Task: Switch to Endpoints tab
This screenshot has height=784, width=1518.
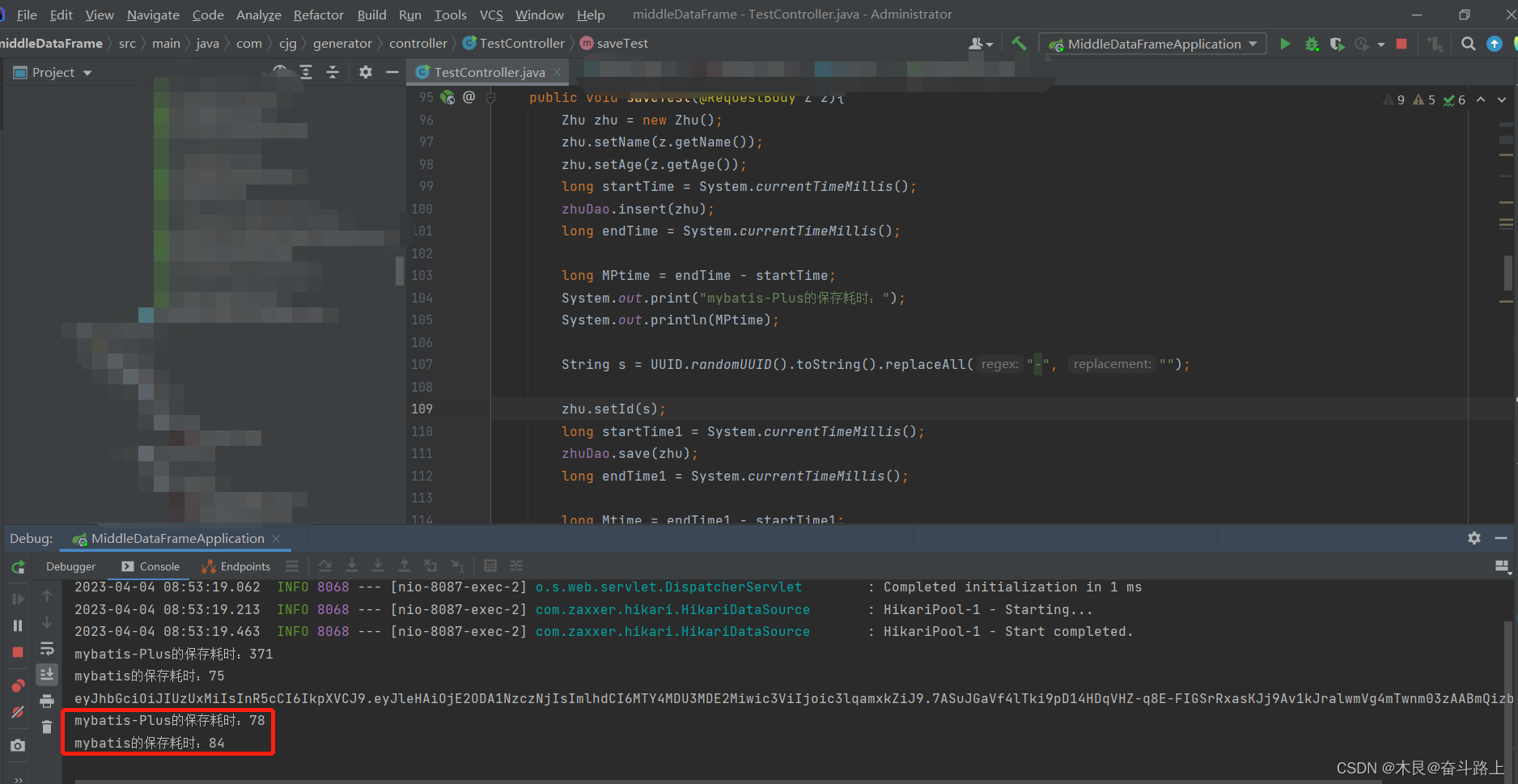Action: [236, 566]
